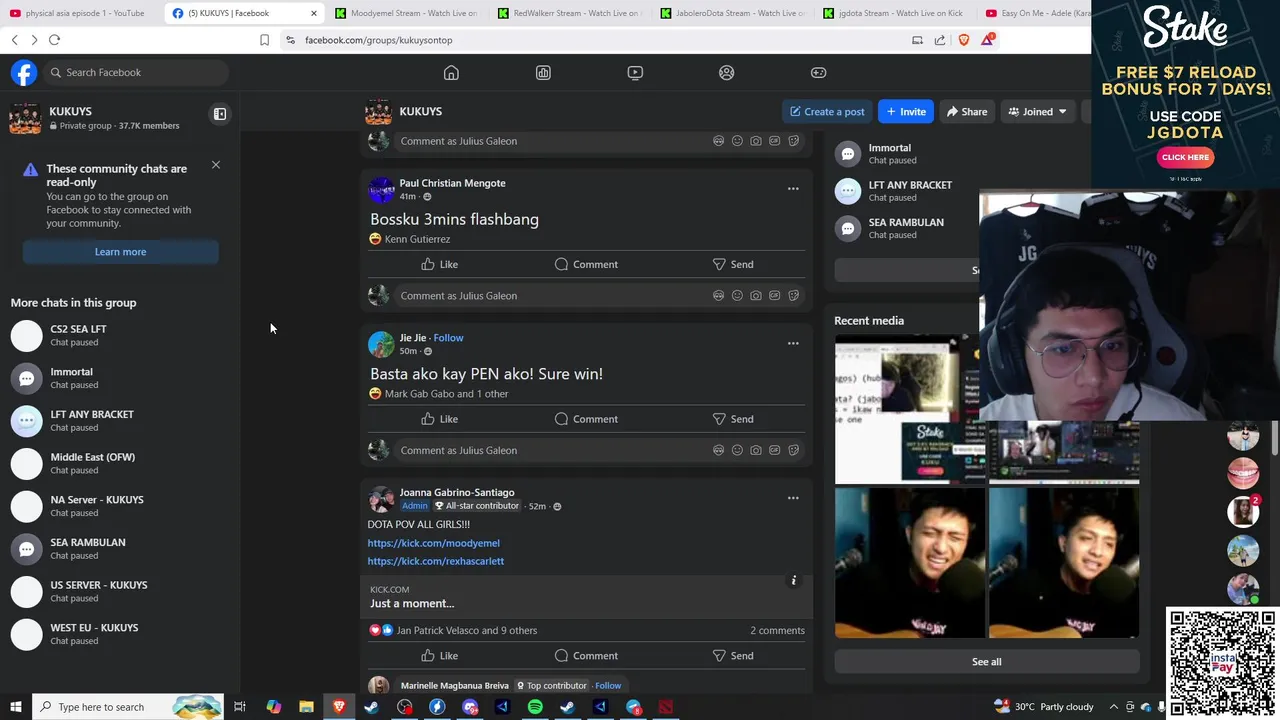Open options menu on Paul Christian Mengote post
Image resolution: width=1280 pixels, height=720 pixels.
(793, 188)
